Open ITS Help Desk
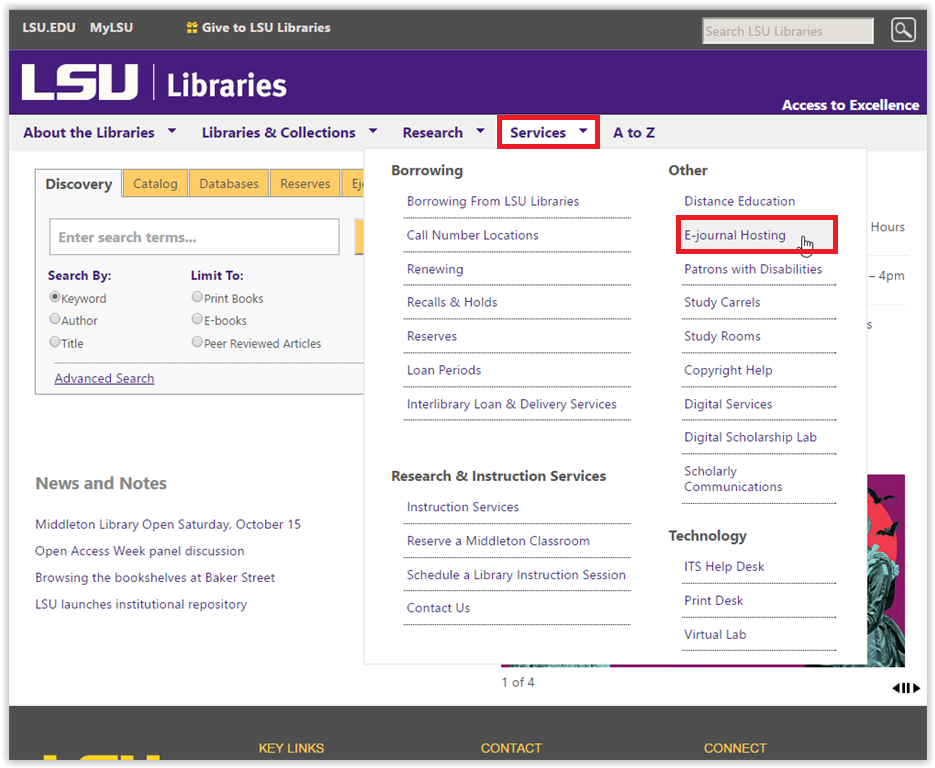Image resolution: width=935 pixels, height=768 pixels. point(724,566)
